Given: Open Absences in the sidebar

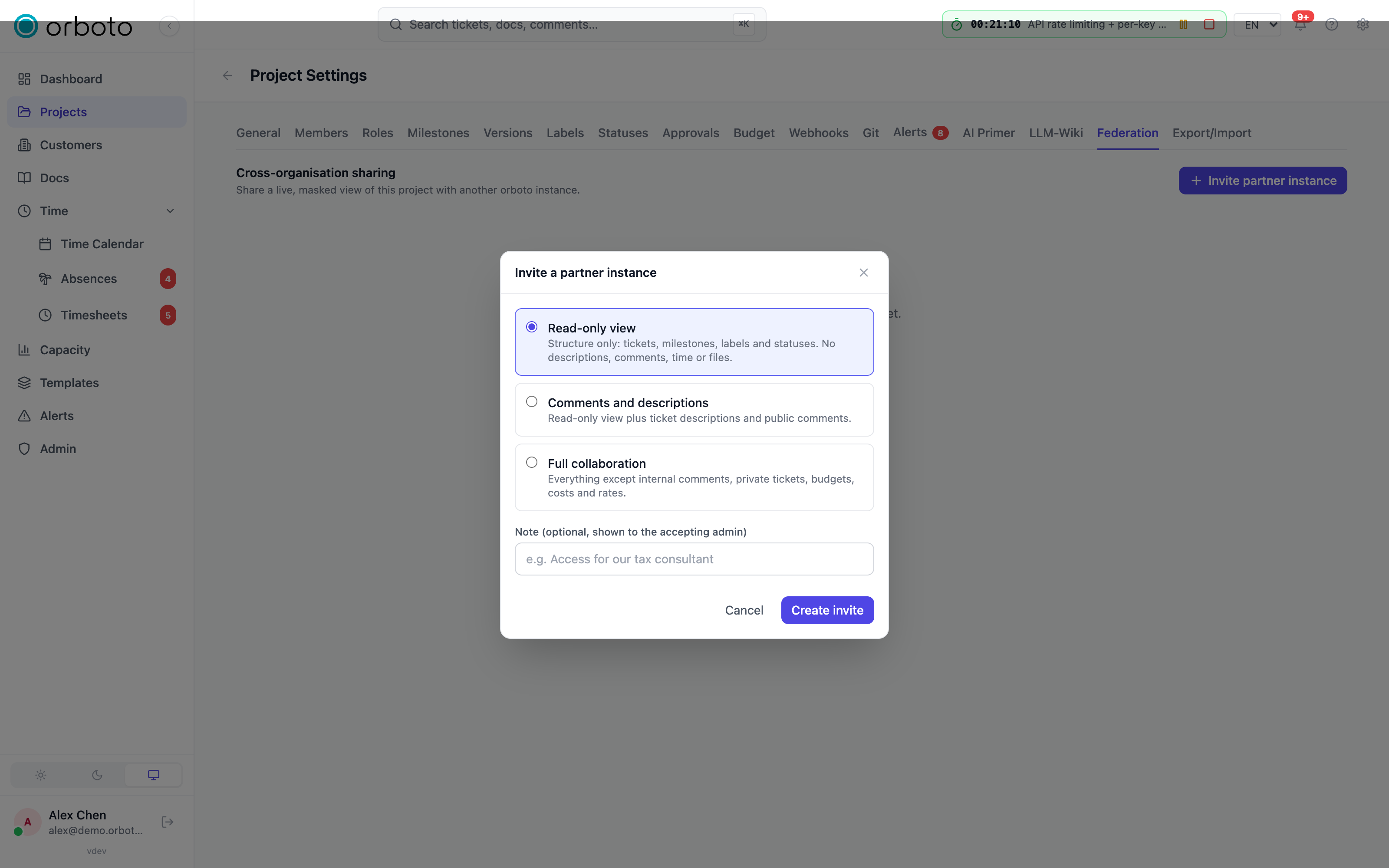Looking at the screenshot, I should pyautogui.click(x=107, y=279).
